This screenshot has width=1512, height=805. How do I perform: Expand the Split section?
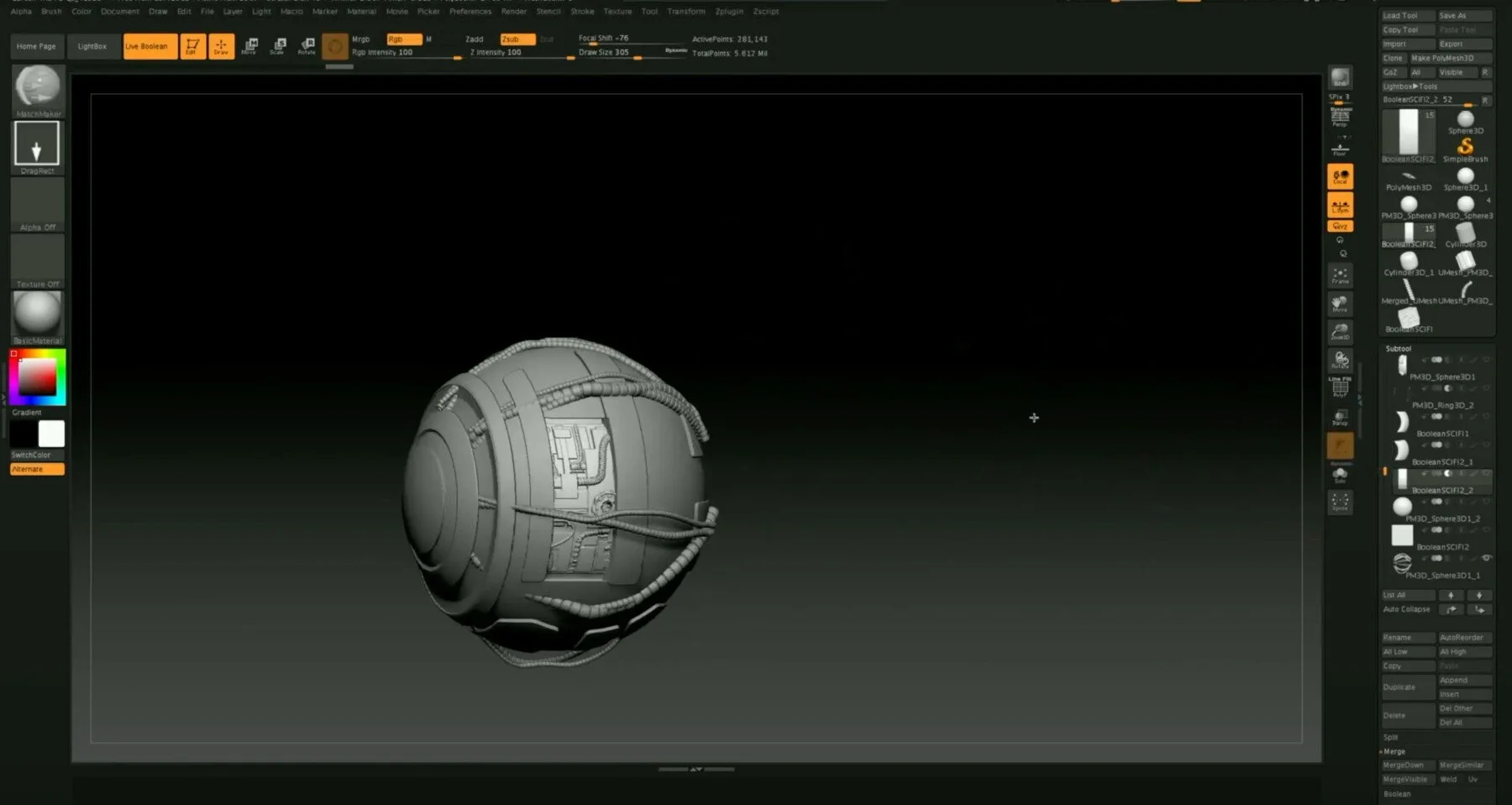pyautogui.click(x=1391, y=737)
